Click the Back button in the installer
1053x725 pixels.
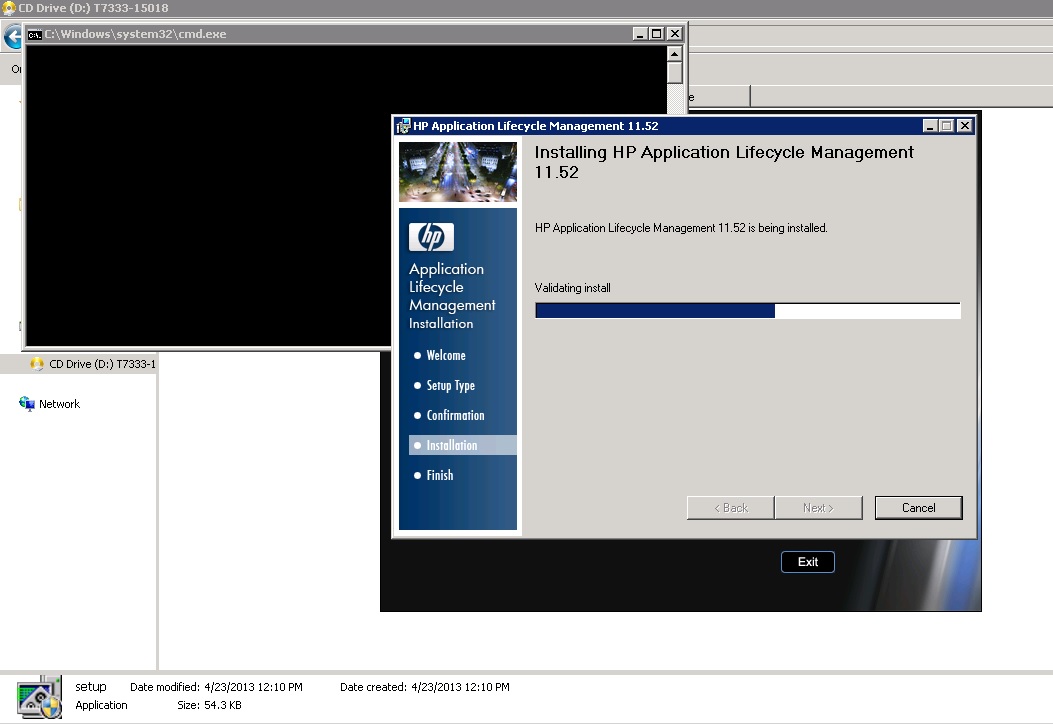click(x=731, y=508)
